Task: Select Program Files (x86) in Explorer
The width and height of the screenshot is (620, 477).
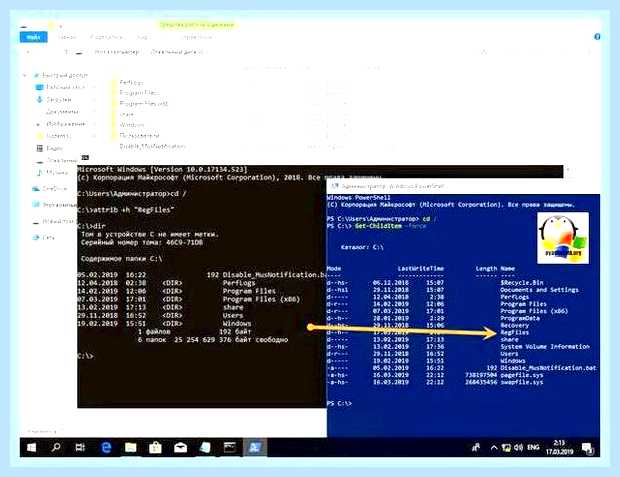Action: [x=144, y=103]
